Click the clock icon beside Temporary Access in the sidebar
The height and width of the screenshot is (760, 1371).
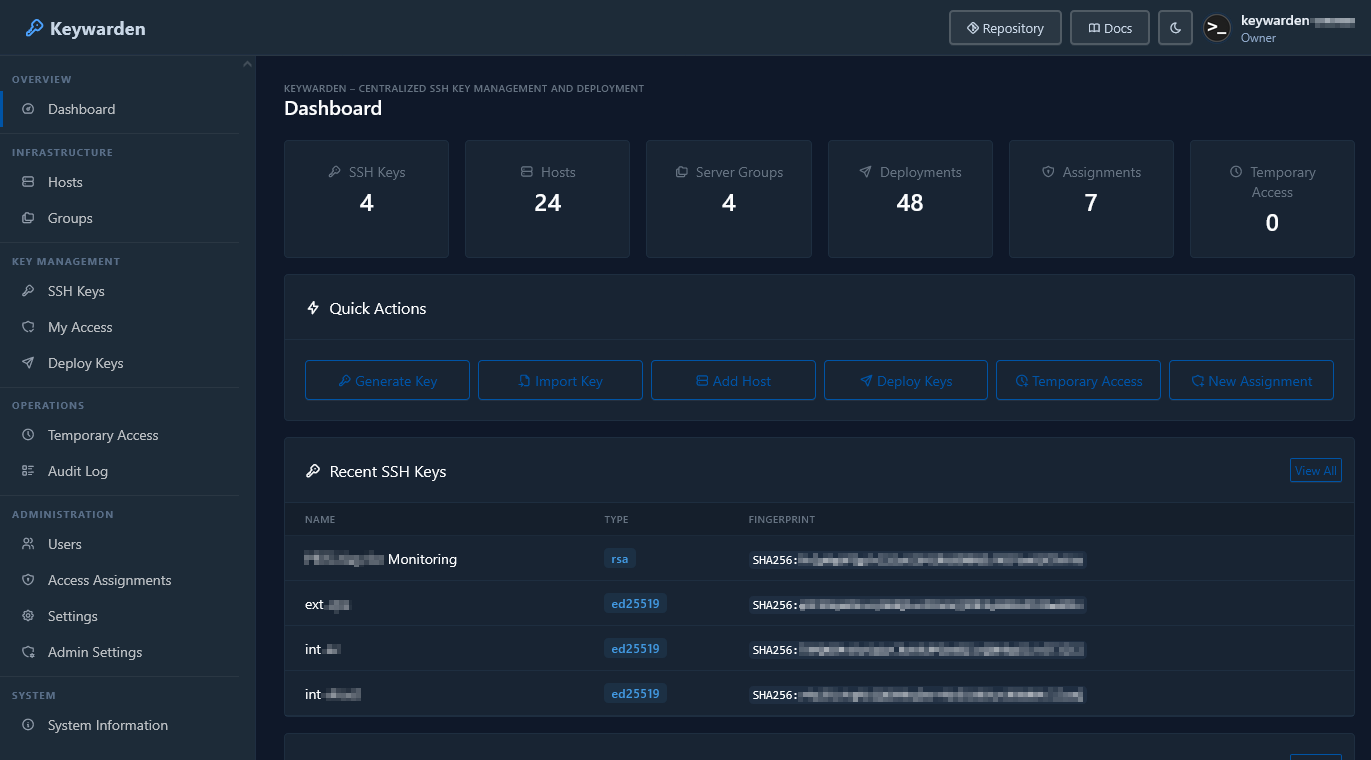click(x=28, y=435)
